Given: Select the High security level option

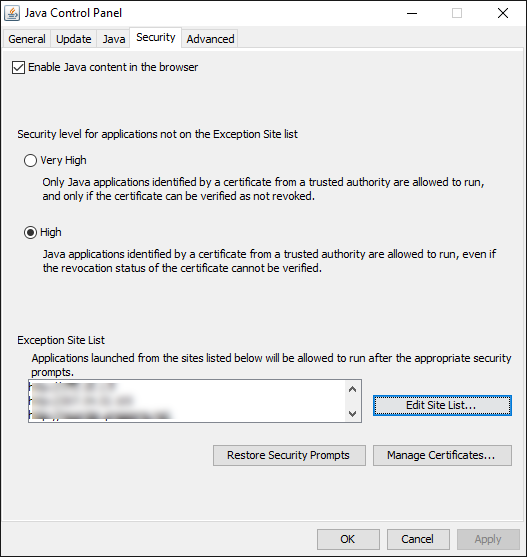Looking at the screenshot, I should pyautogui.click(x=30, y=232).
